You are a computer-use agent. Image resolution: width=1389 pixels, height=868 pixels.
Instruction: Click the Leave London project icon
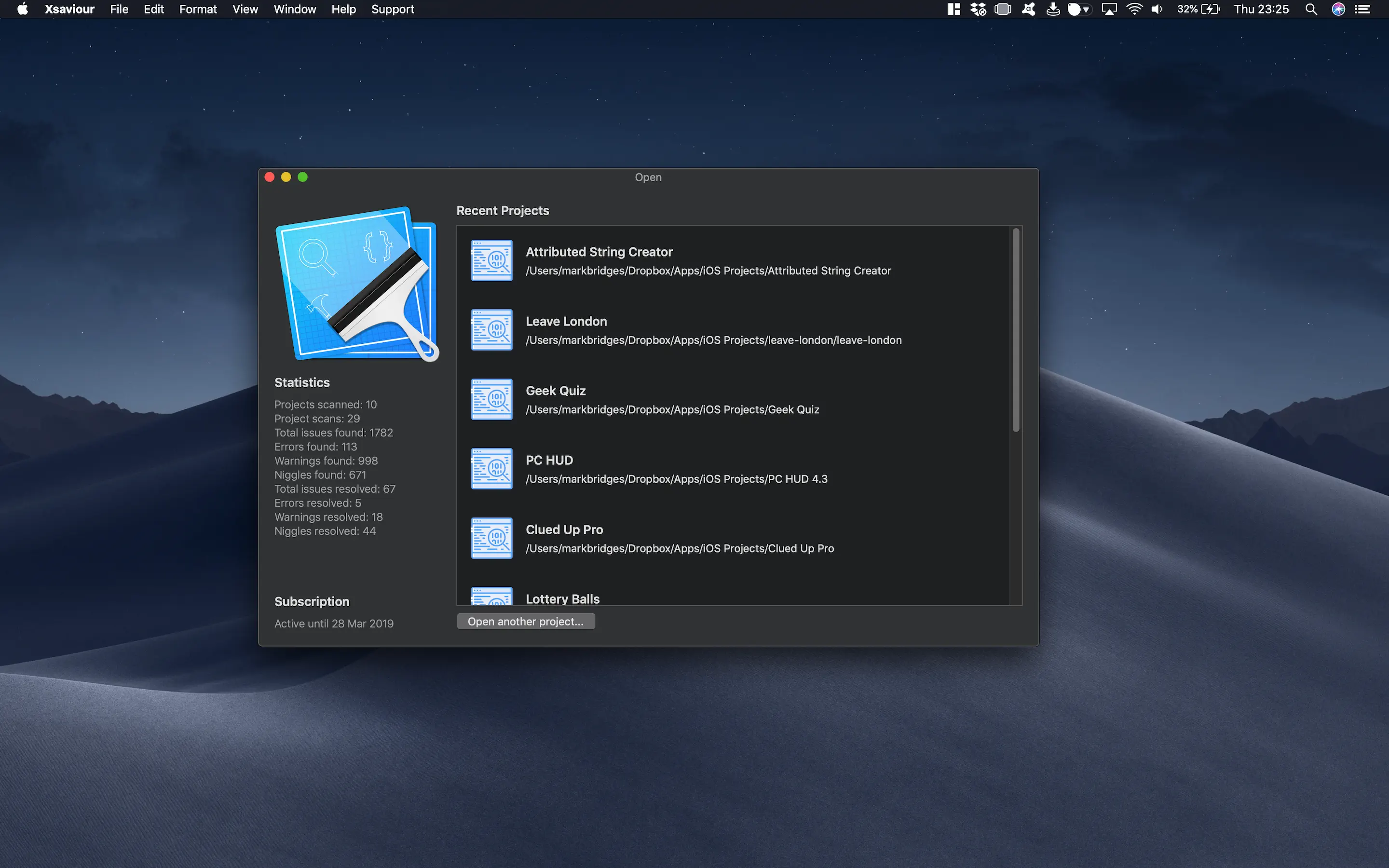pyautogui.click(x=491, y=329)
